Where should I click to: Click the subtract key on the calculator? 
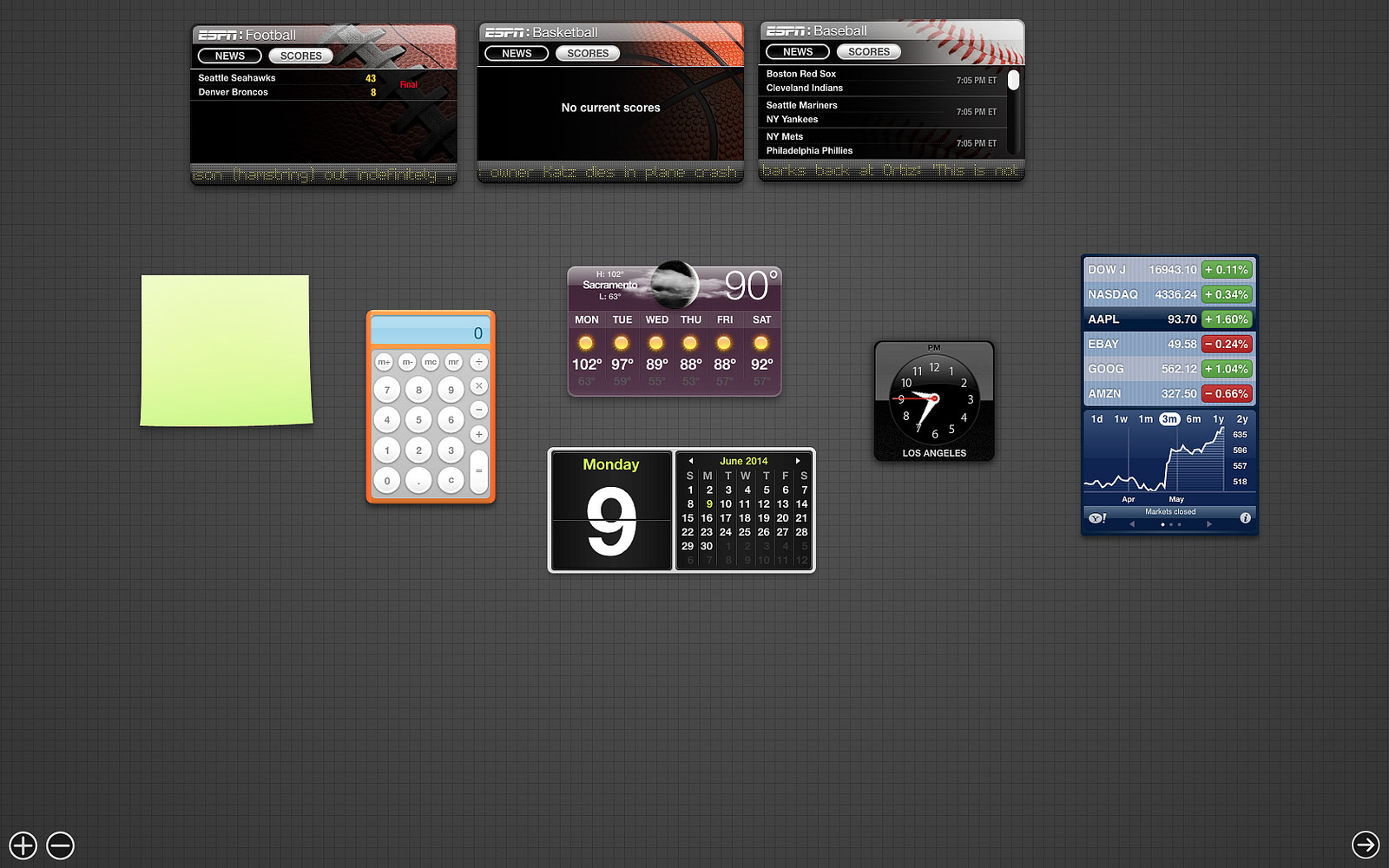tap(478, 410)
